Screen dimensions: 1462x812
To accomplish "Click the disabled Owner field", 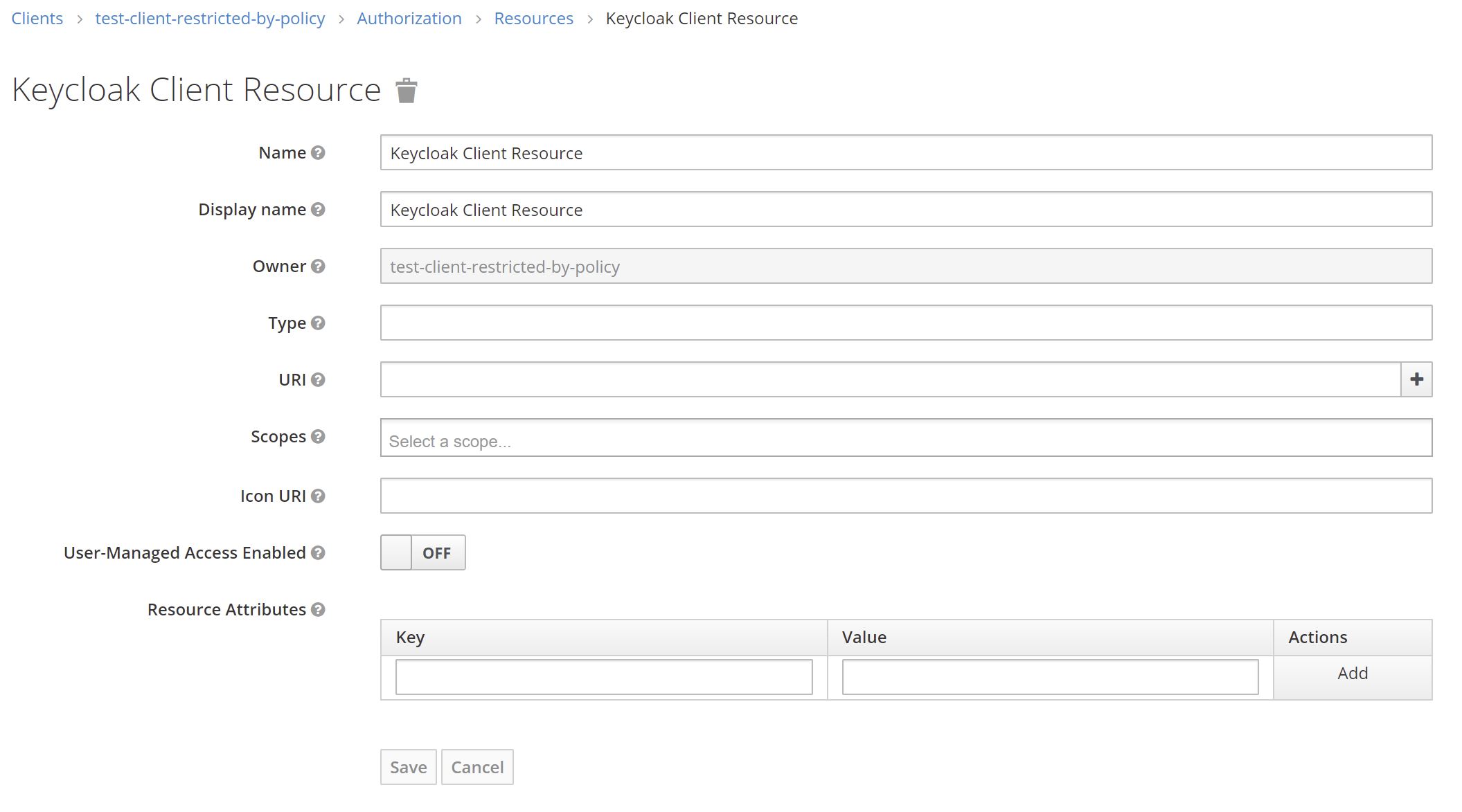I will tap(906, 266).
